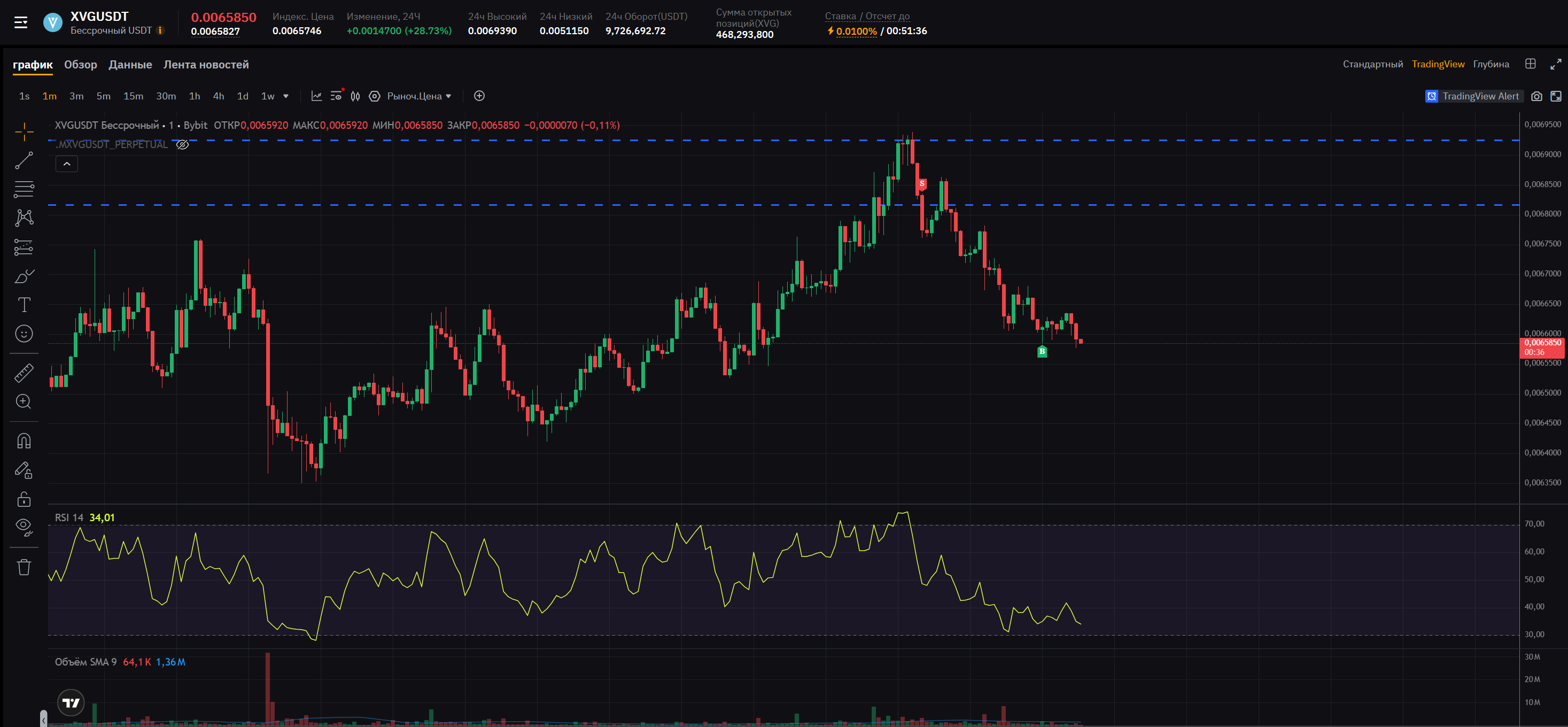Switch to the Глубина chart view
The height and width of the screenshot is (727, 1568).
1491,65
